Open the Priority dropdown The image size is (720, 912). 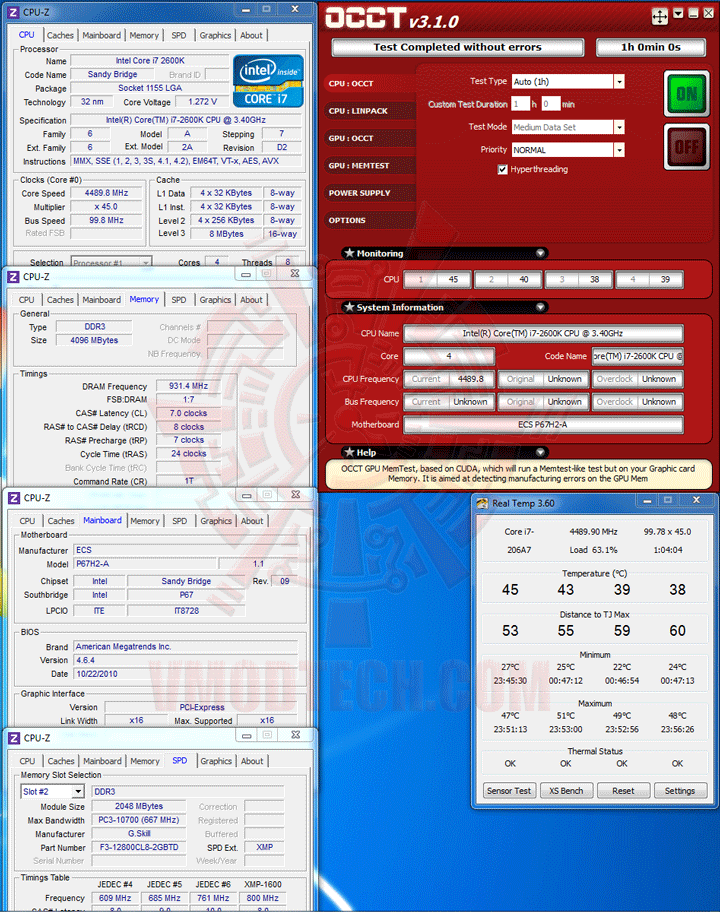pyautogui.click(x=619, y=150)
